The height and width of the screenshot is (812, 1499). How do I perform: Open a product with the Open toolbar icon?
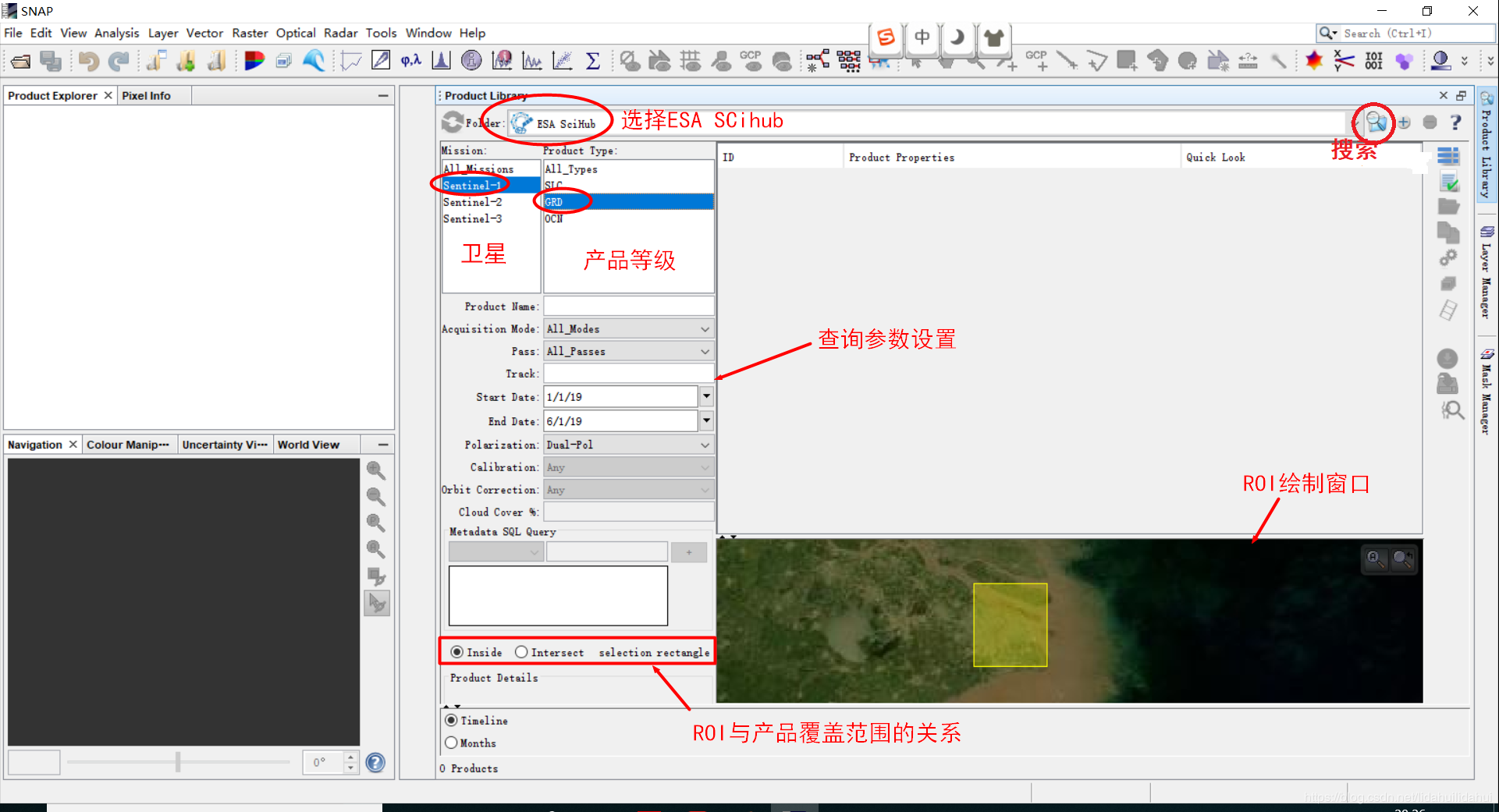click(20, 61)
